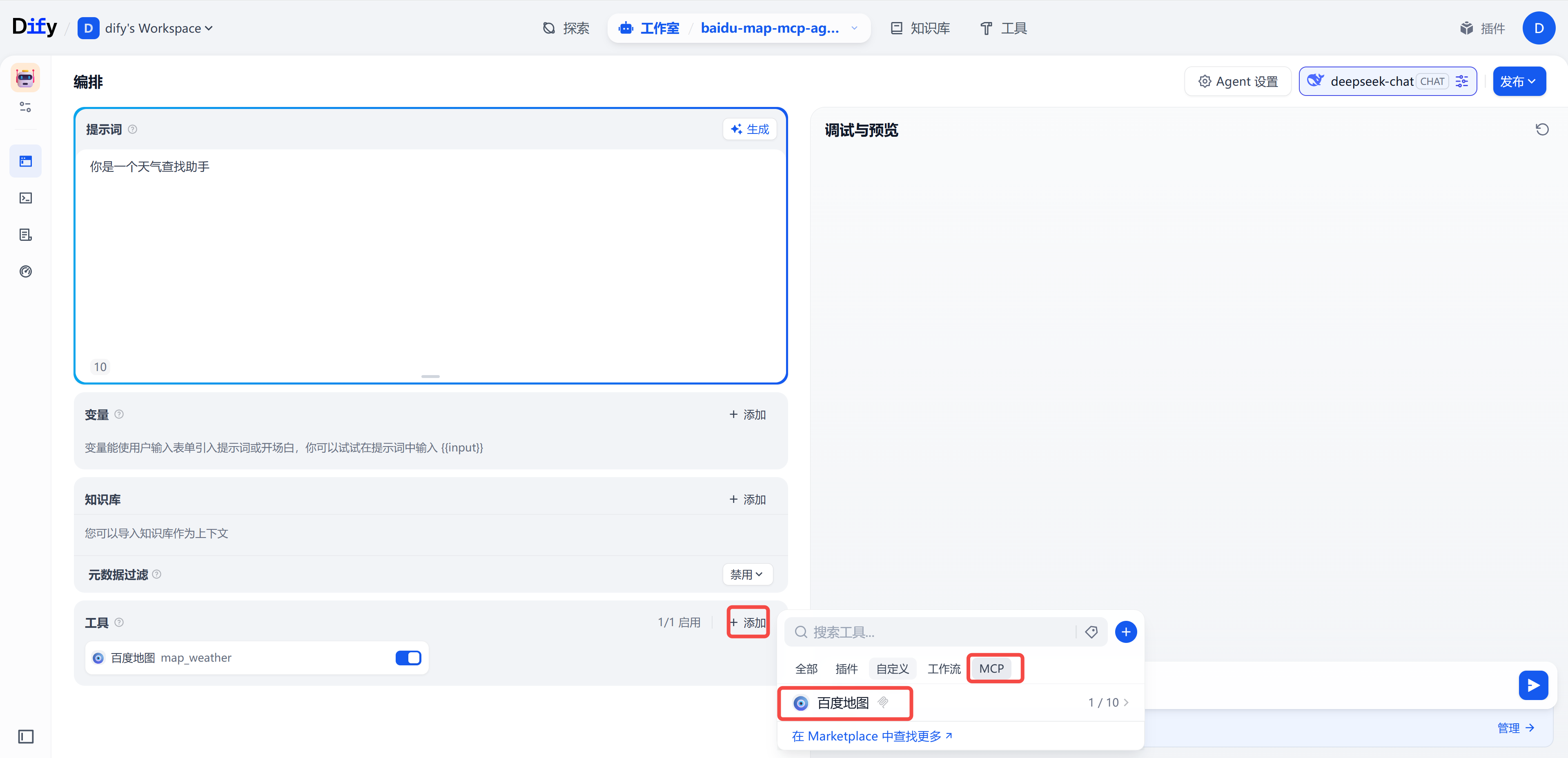Click the restart debug refresh icon
Viewport: 1568px width, 758px height.
click(1542, 129)
